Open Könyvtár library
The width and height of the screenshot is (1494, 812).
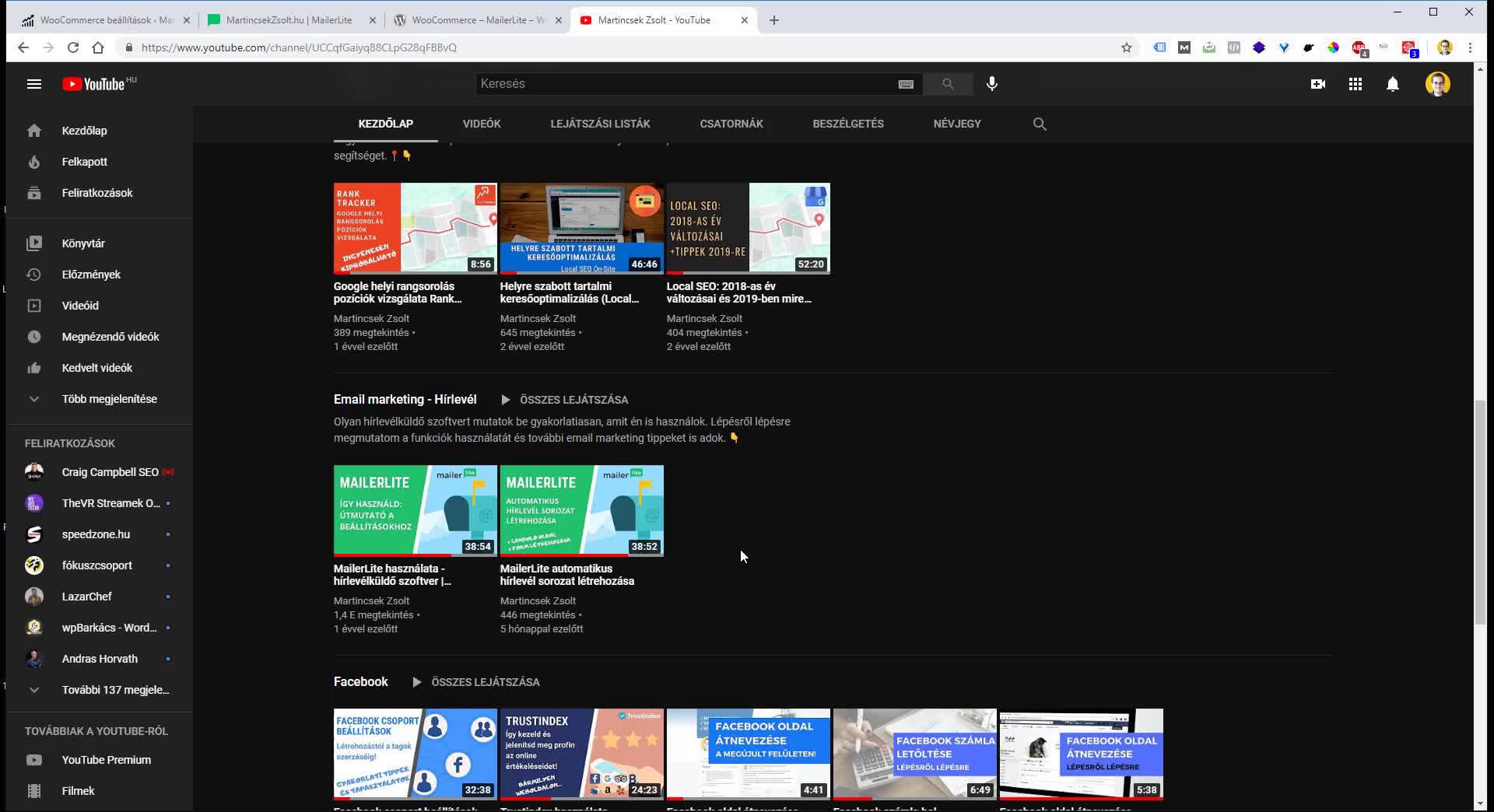pyautogui.click(x=100, y=243)
